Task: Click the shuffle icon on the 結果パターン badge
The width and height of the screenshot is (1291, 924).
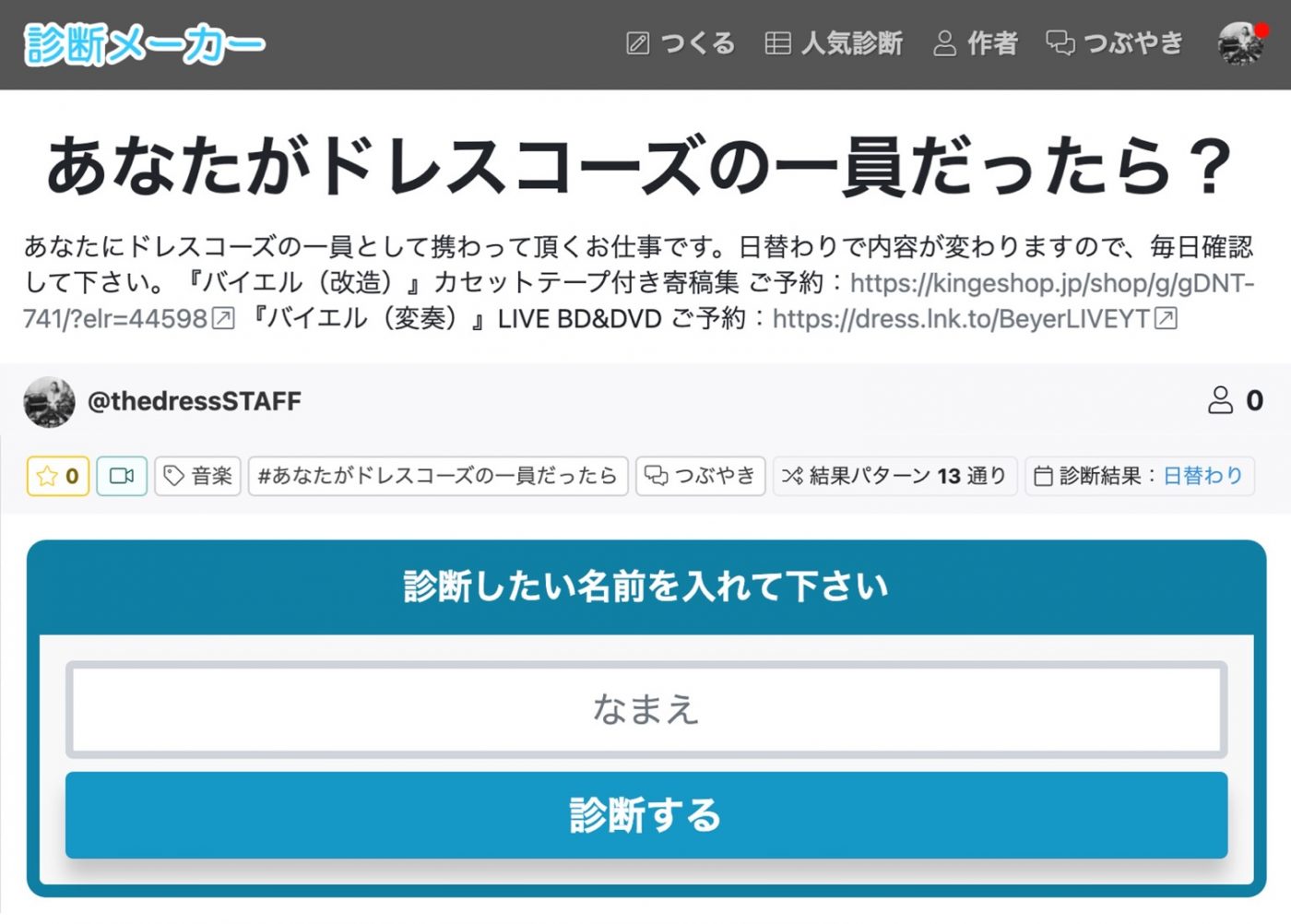Action: click(791, 476)
